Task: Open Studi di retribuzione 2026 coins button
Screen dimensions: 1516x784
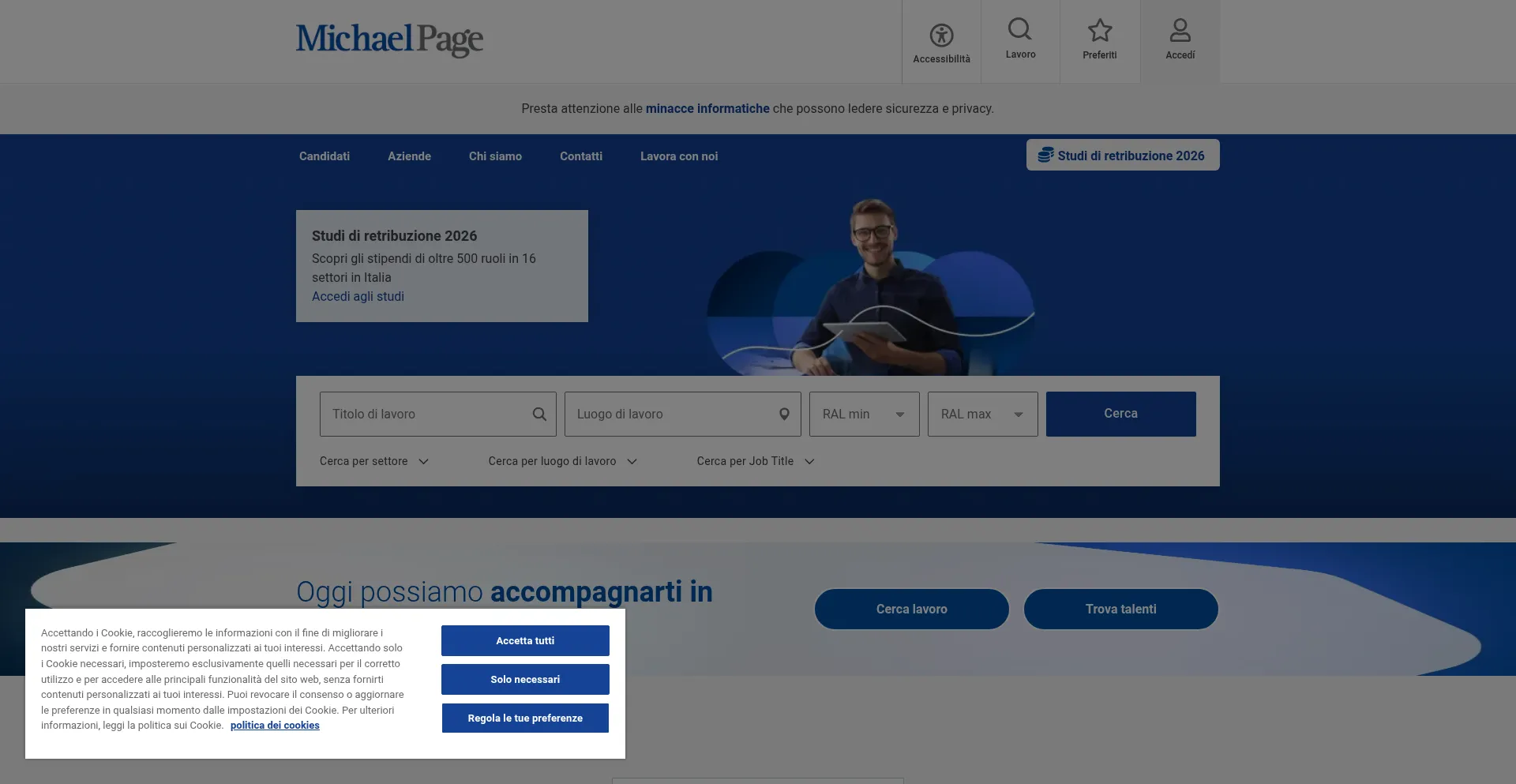Action: point(1122,156)
